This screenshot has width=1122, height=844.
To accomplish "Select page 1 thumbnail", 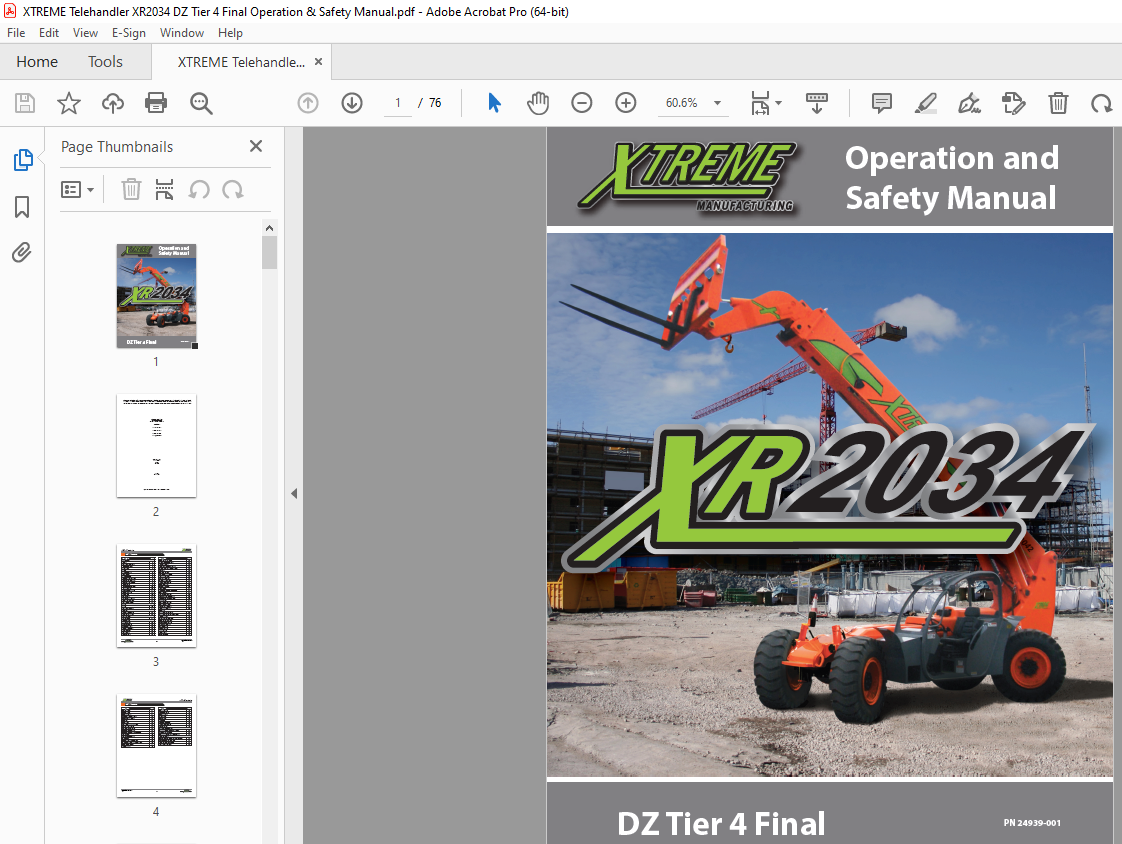I will click(157, 296).
